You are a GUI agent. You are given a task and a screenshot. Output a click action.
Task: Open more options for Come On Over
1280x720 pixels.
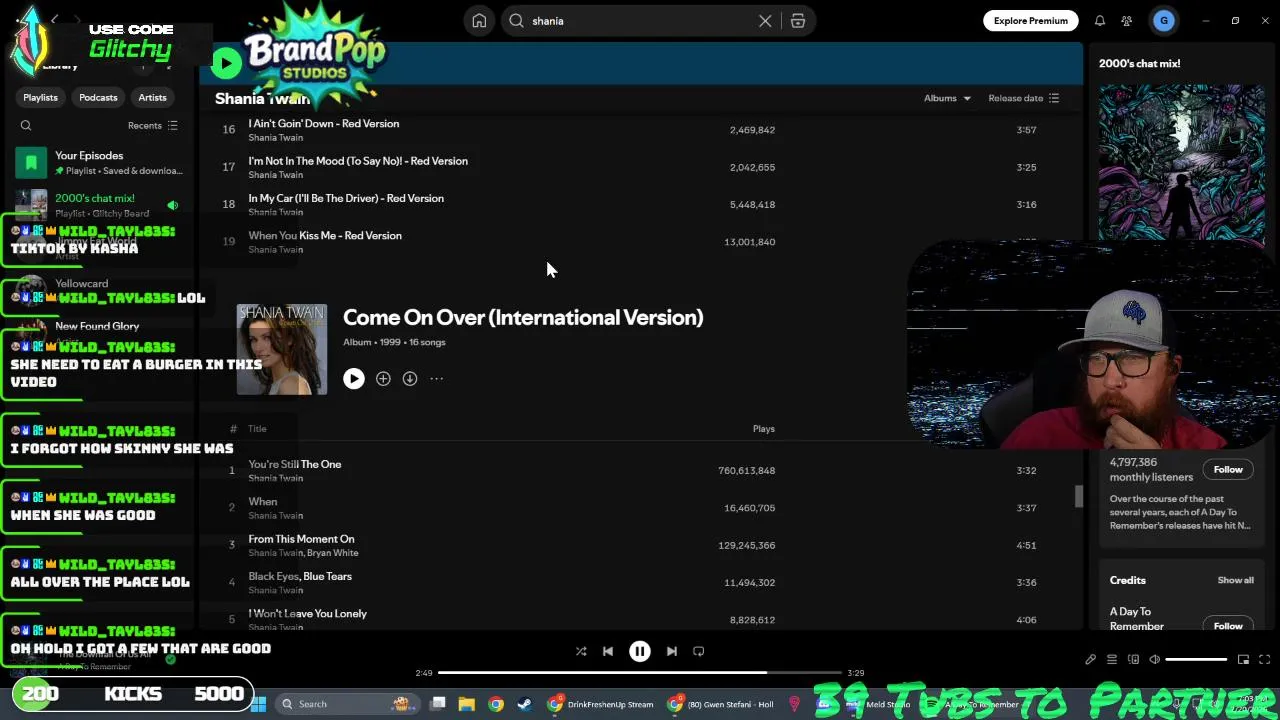click(437, 379)
